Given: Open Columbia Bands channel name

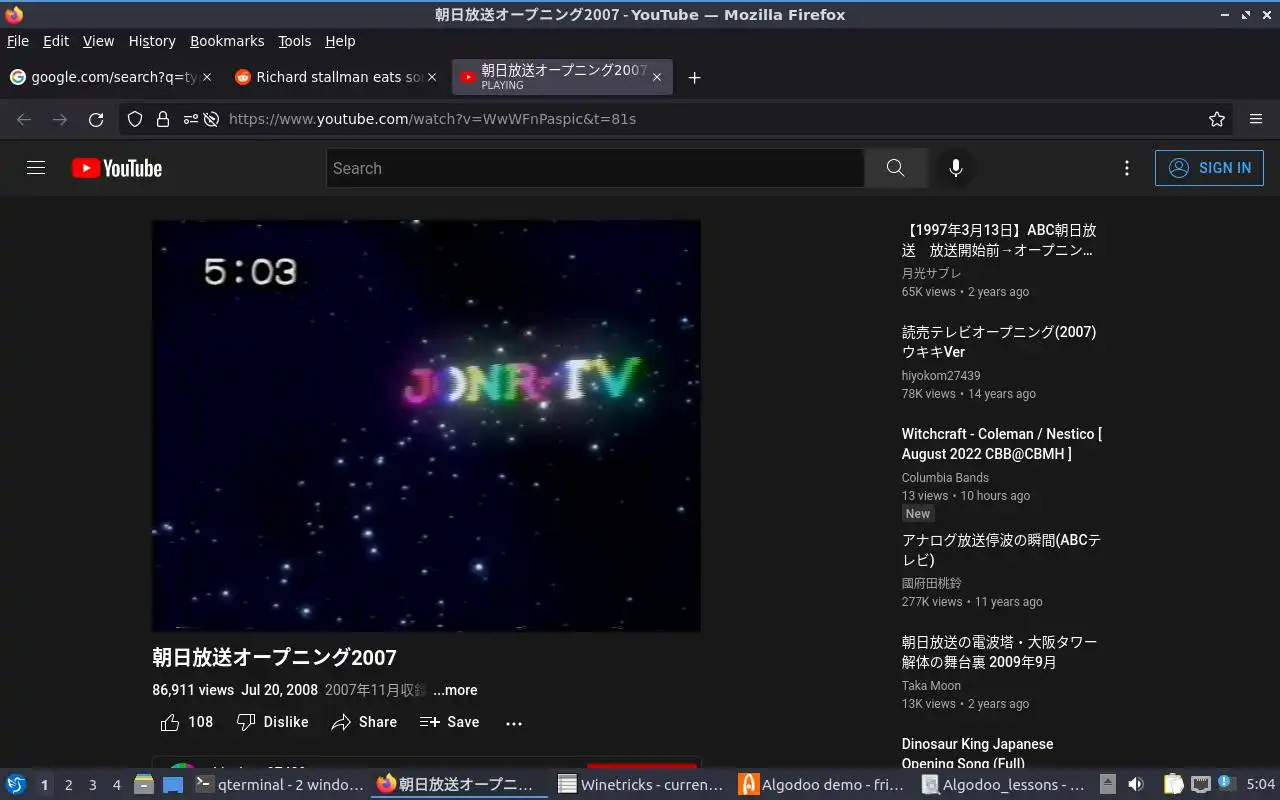Looking at the screenshot, I should point(945,478).
